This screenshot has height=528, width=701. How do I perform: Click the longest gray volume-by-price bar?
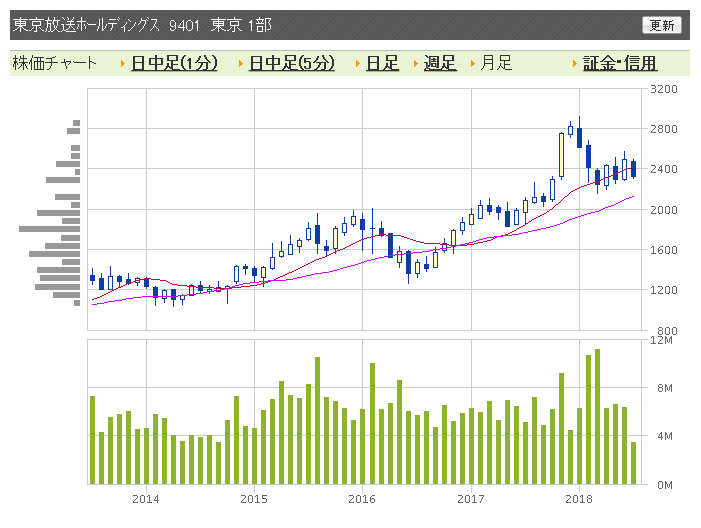pyautogui.click(x=49, y=229)
